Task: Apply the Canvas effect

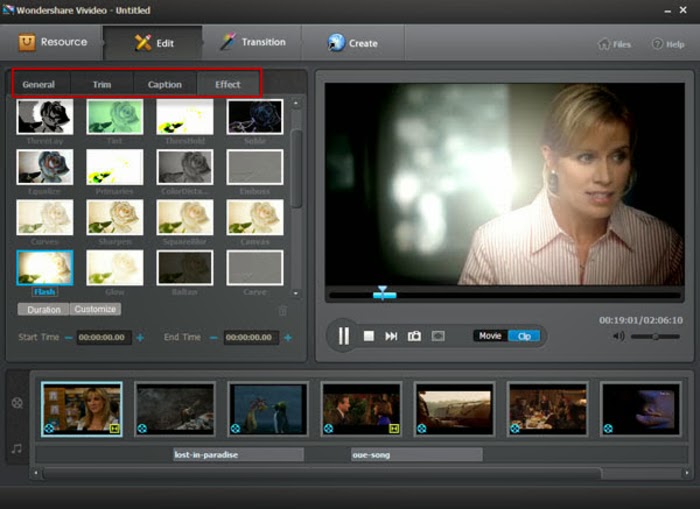Action: [255, 217]
